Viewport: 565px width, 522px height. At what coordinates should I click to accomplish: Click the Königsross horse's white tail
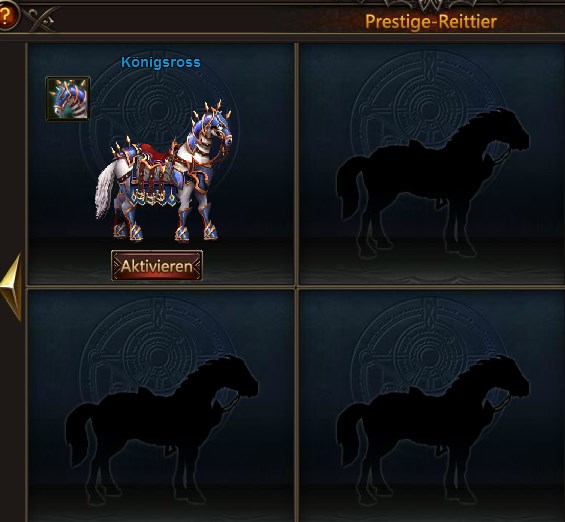click(106, 189)
